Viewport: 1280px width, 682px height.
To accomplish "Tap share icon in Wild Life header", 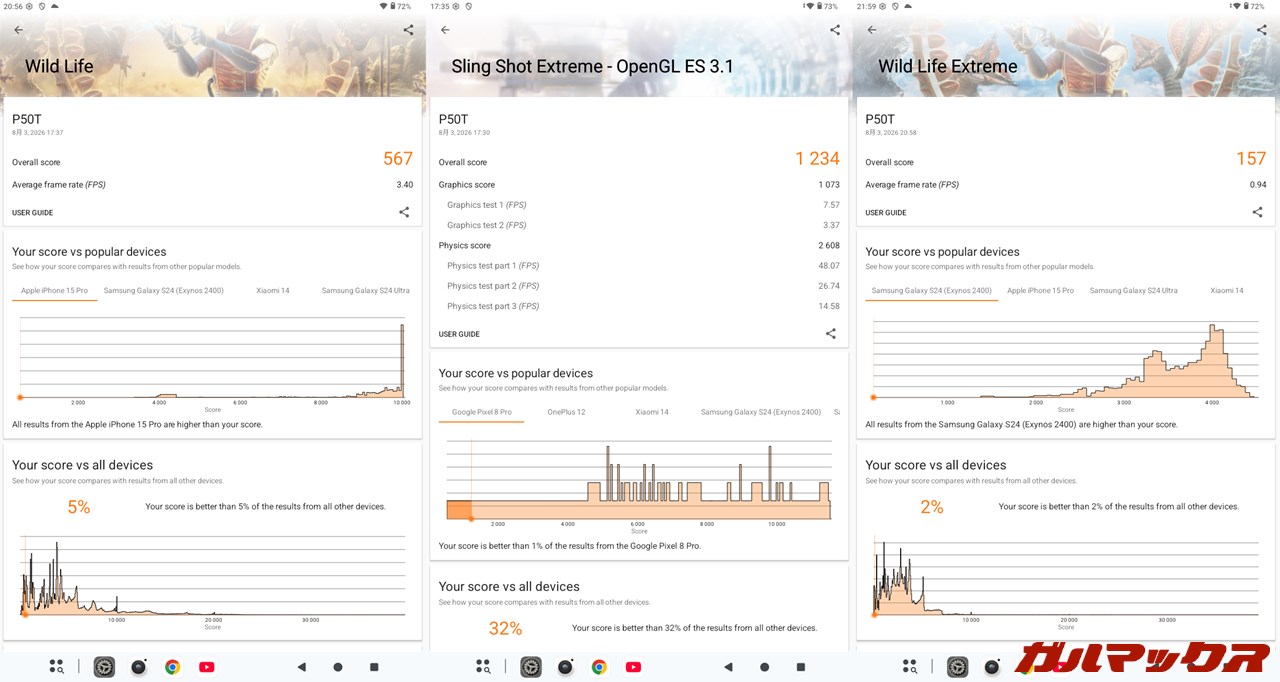I will tap(408, 30).
